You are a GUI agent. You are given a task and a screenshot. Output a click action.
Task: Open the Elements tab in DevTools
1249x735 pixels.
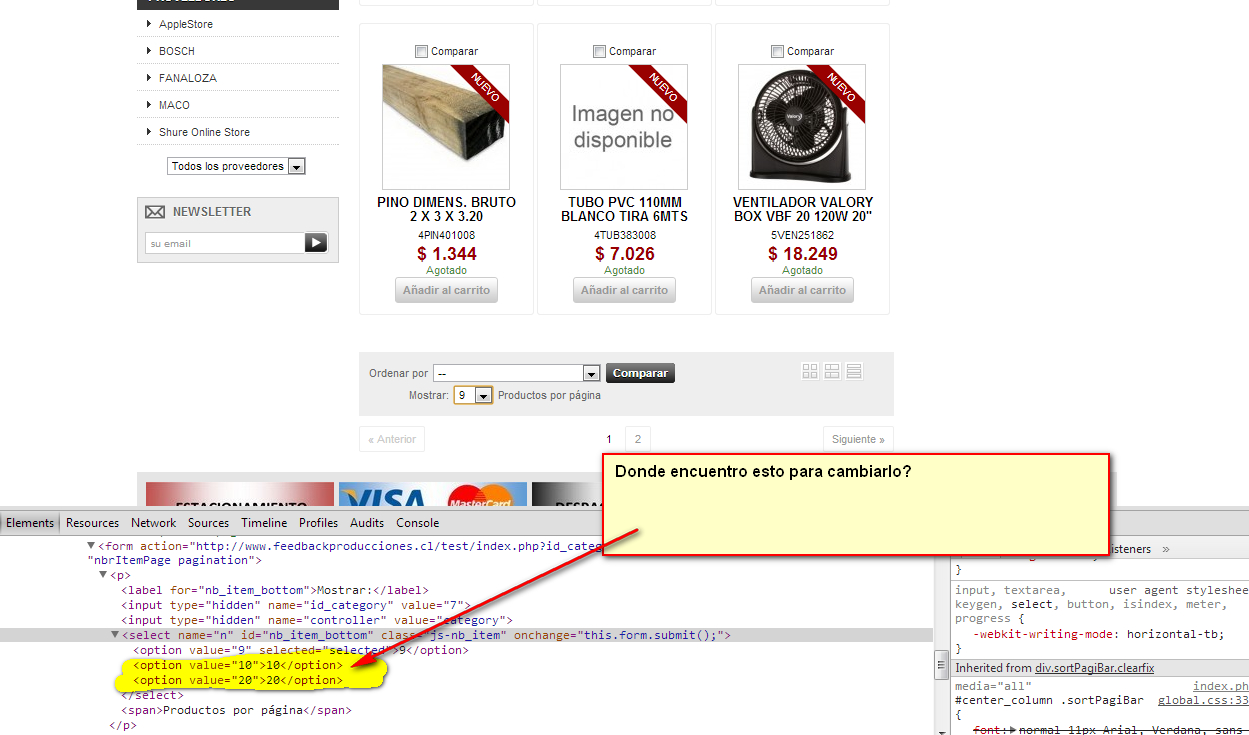coord(30,523)
